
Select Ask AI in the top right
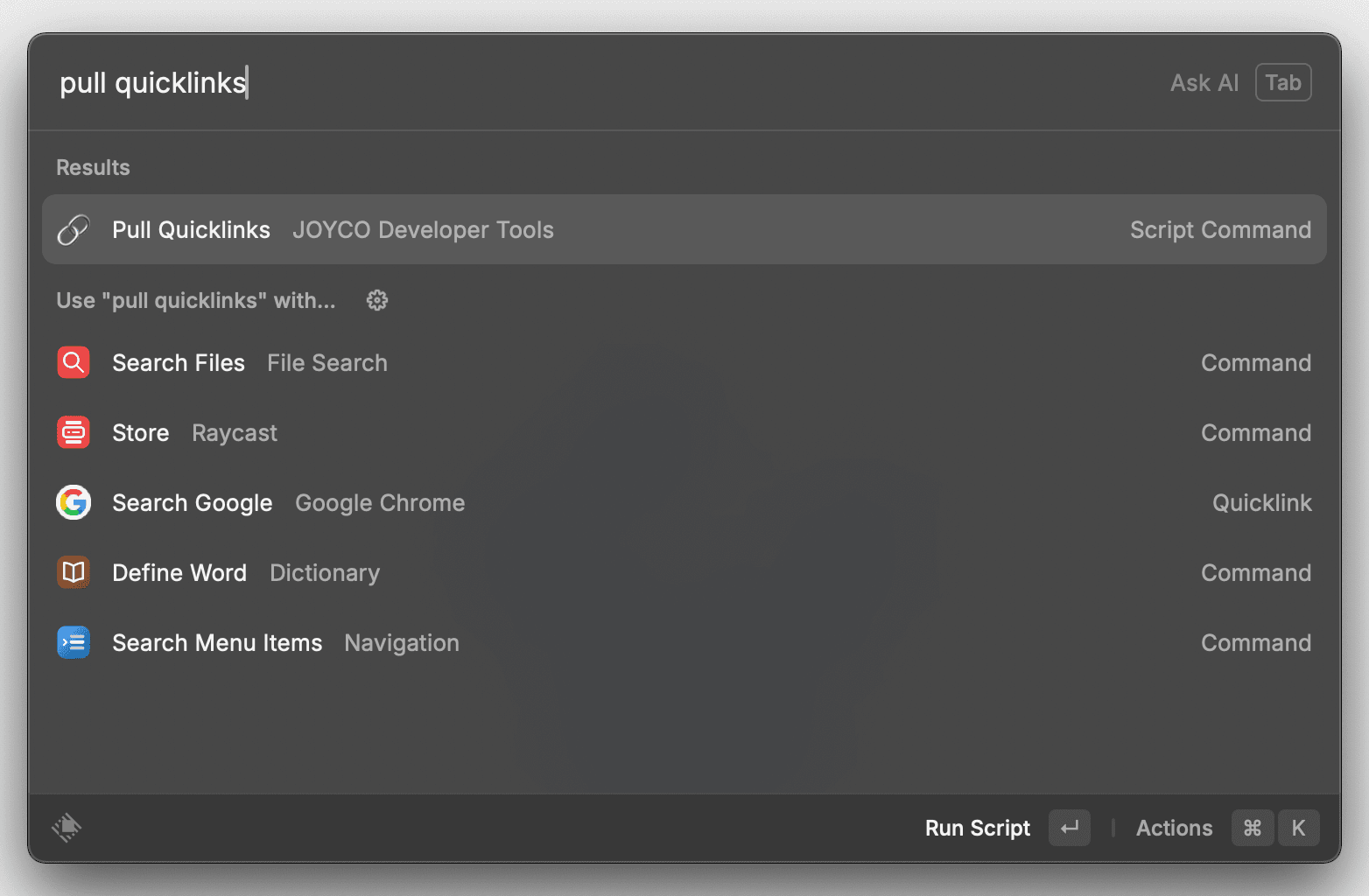(x=1204, y=82)
